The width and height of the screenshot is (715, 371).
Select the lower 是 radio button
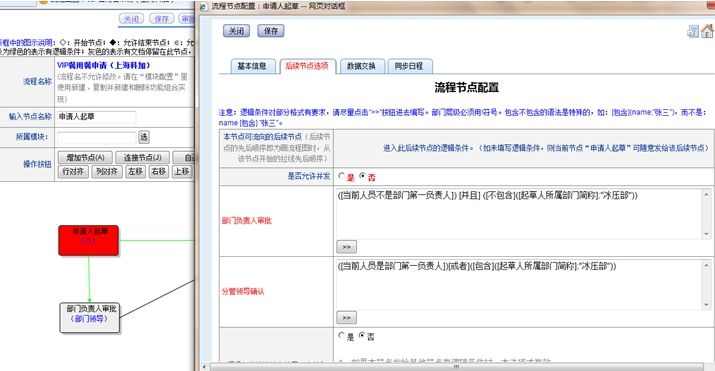(342, 336)
